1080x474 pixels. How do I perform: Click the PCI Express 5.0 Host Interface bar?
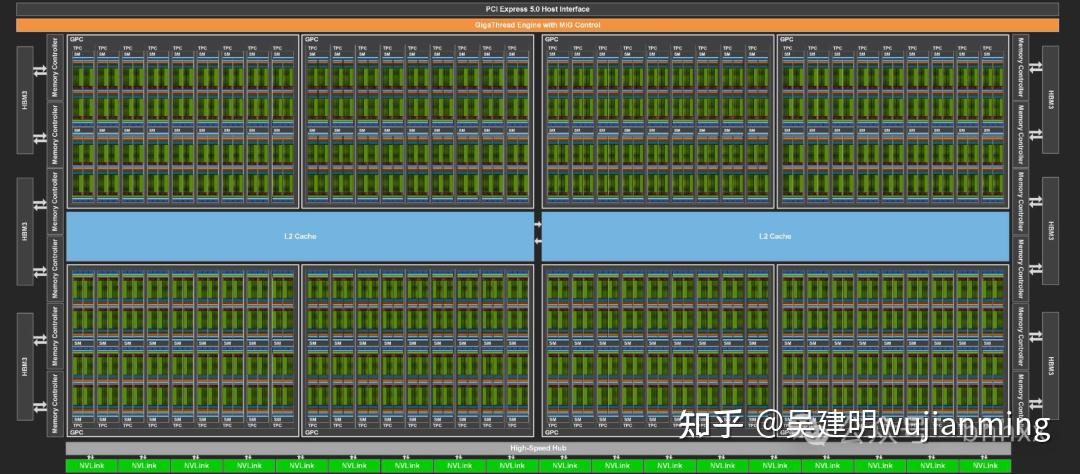point(537,9)
